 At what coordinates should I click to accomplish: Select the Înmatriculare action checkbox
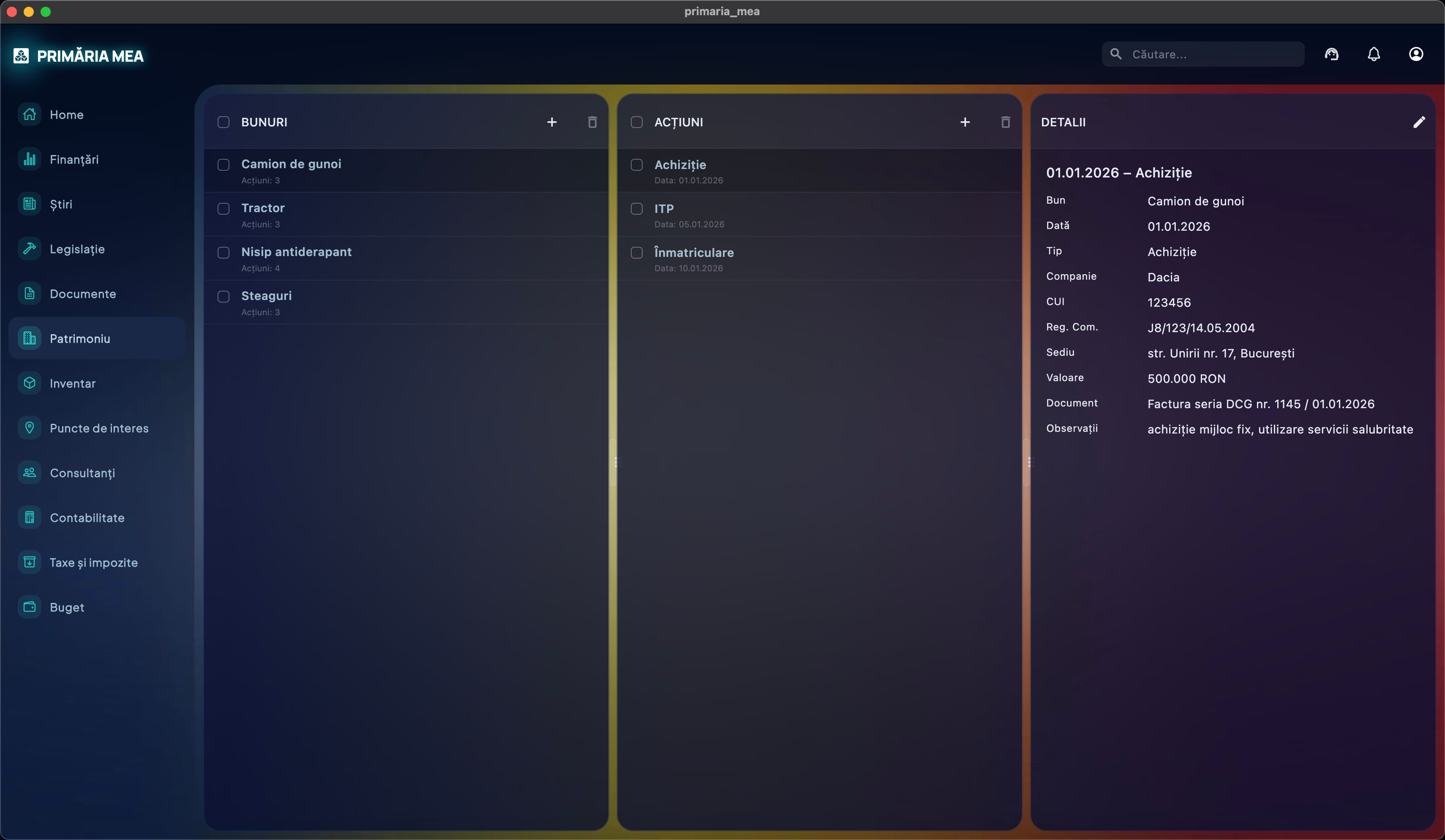pyautogui.click(x=636, y=253)
